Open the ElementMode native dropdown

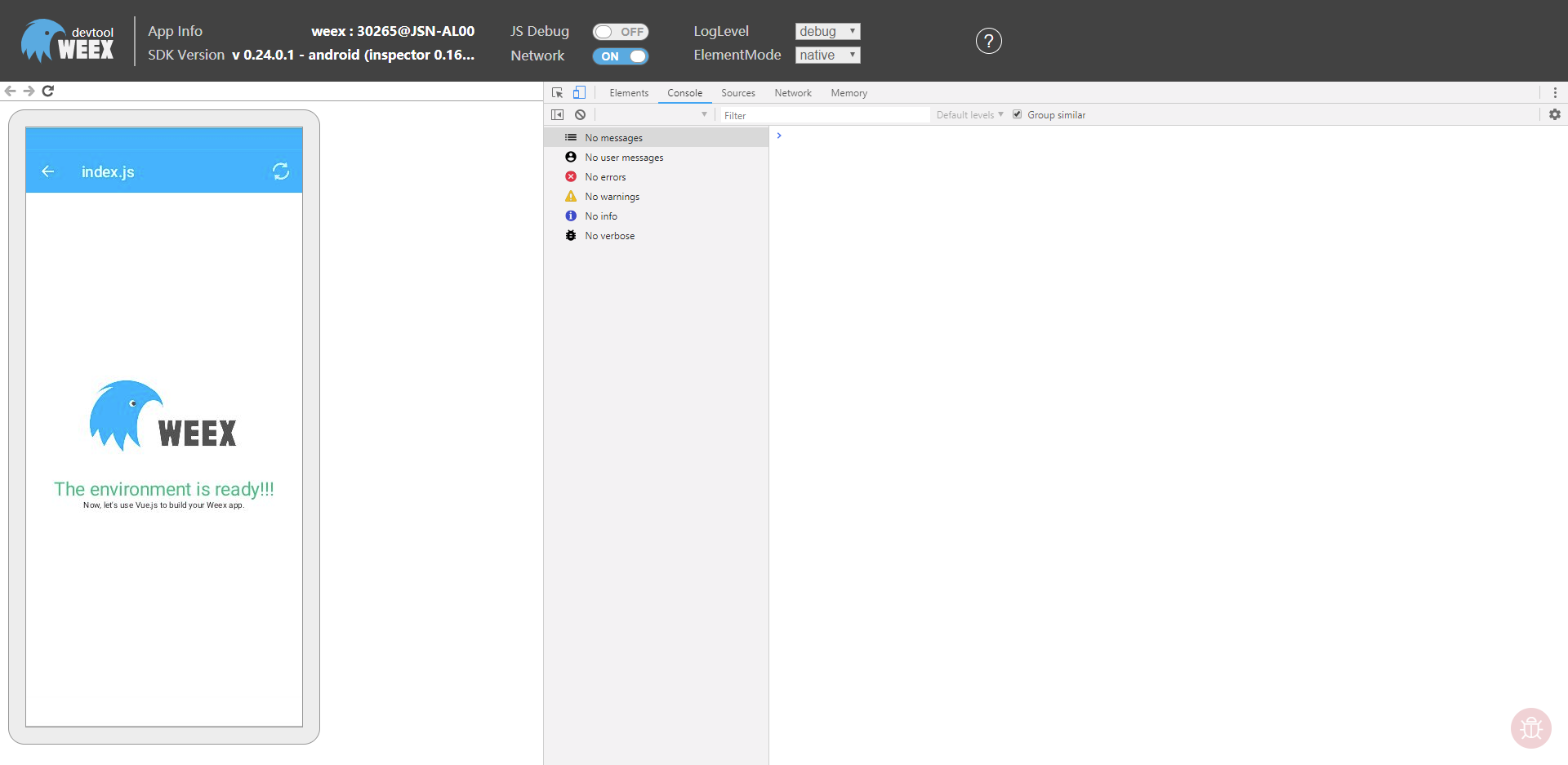(x=827, y=55)
